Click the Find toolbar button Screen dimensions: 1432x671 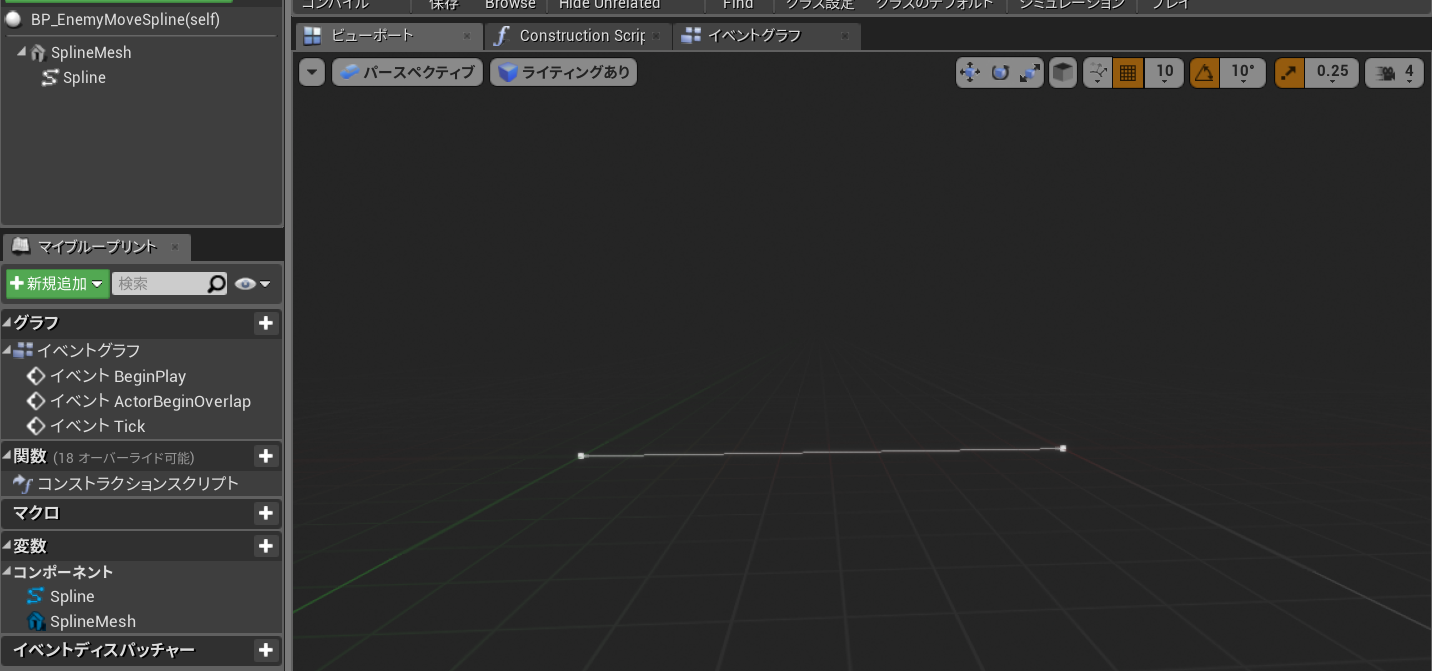738,5
